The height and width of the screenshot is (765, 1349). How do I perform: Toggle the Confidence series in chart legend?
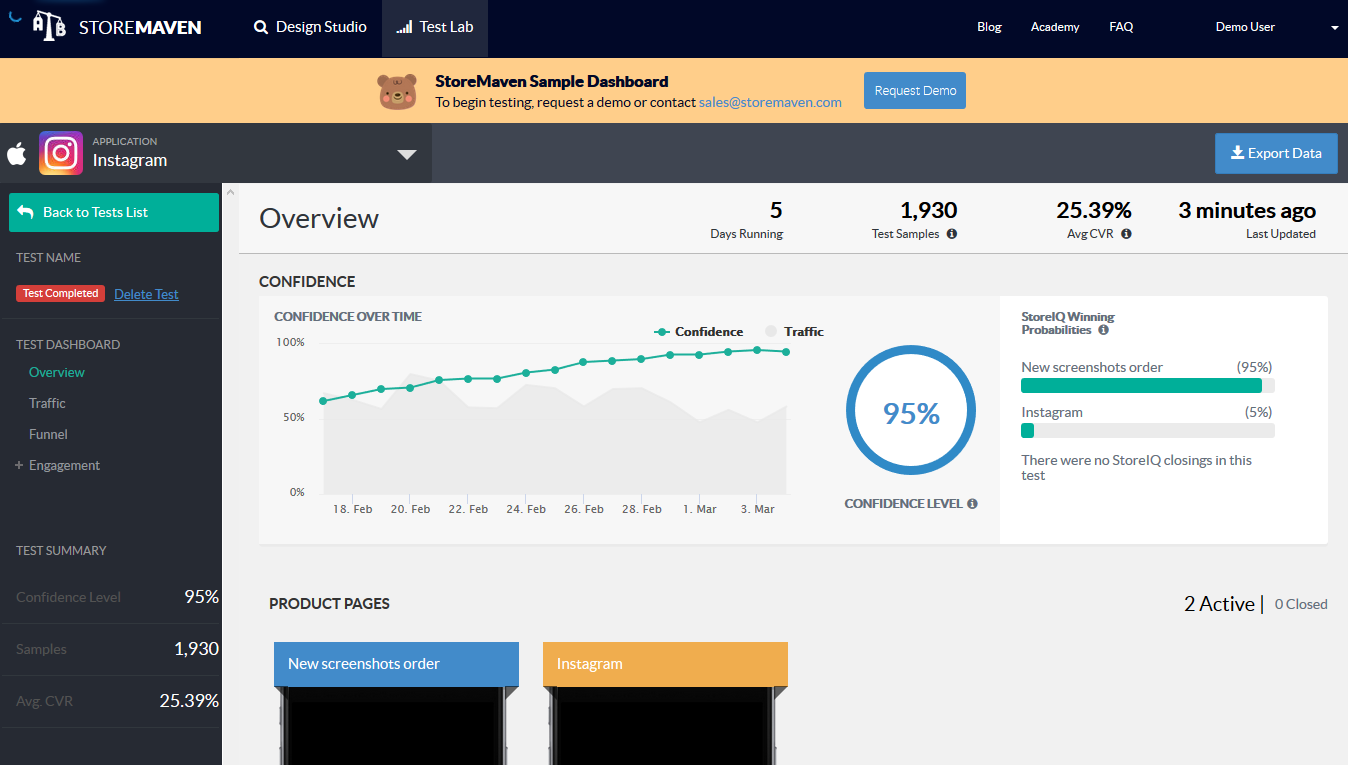(699, 332)
